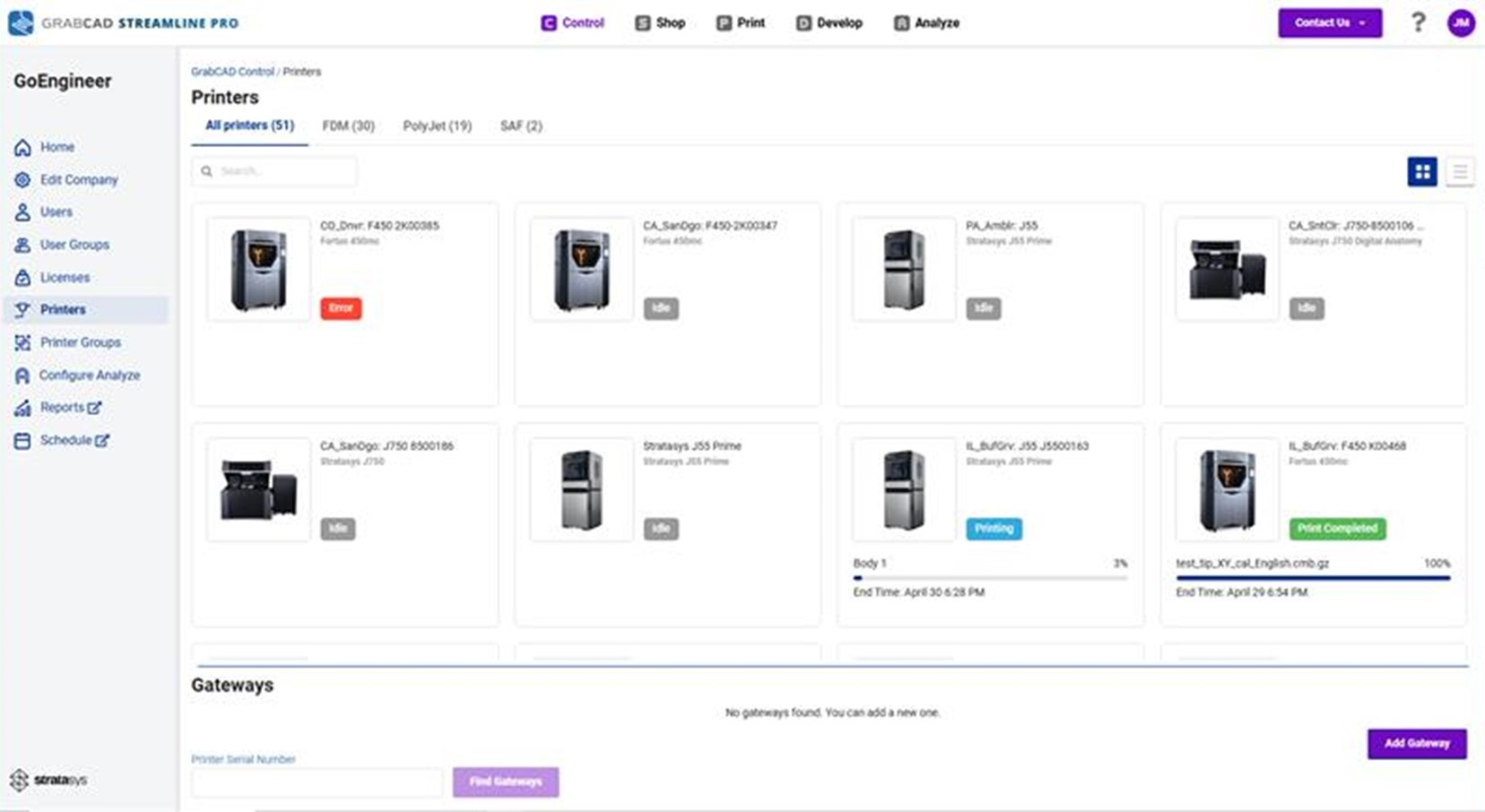
Task: Select the Printer Groups icon in the sidebar
Action: (x=22, y=341)
